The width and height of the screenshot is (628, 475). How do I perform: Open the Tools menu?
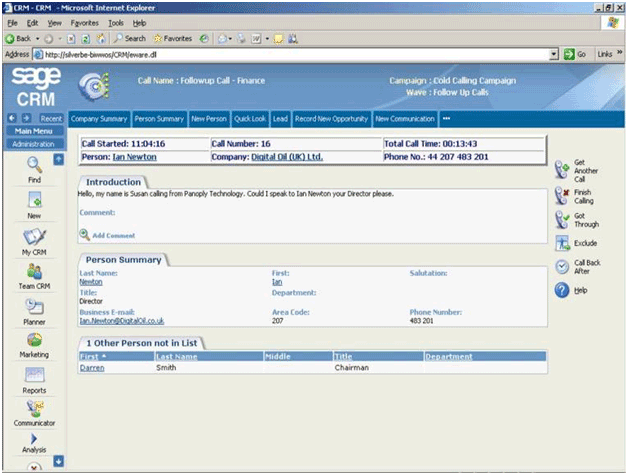pos(116,23)
